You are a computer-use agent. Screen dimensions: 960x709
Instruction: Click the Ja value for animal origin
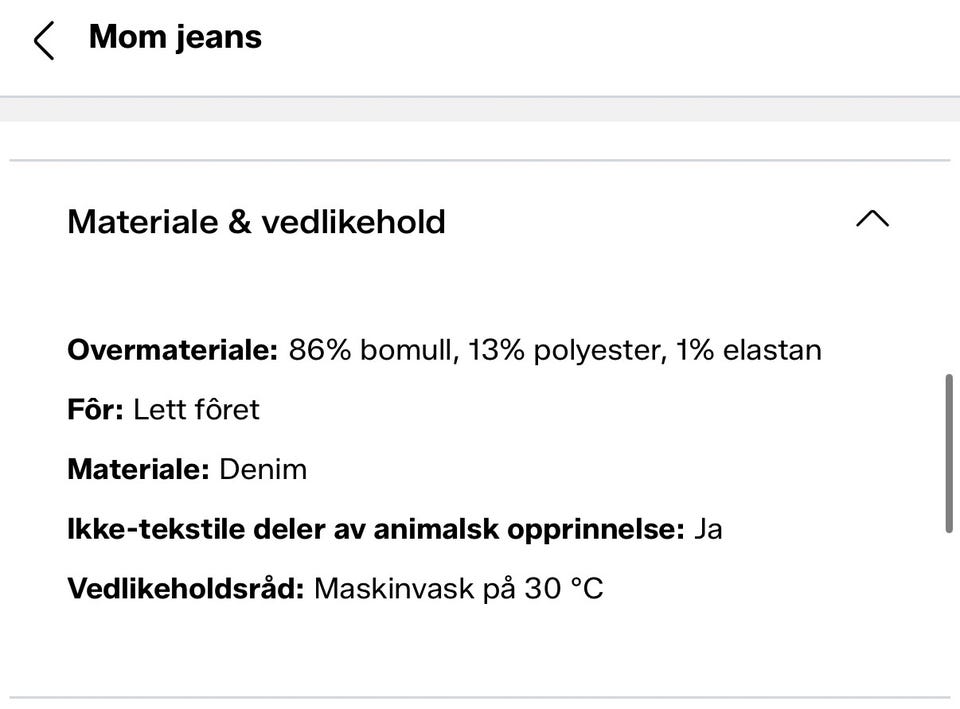point(708,529)
